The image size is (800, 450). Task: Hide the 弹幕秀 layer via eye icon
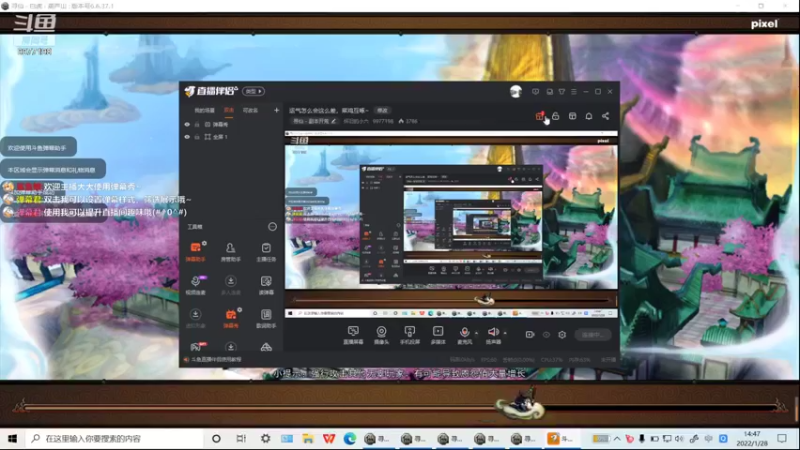pos(187,124)
